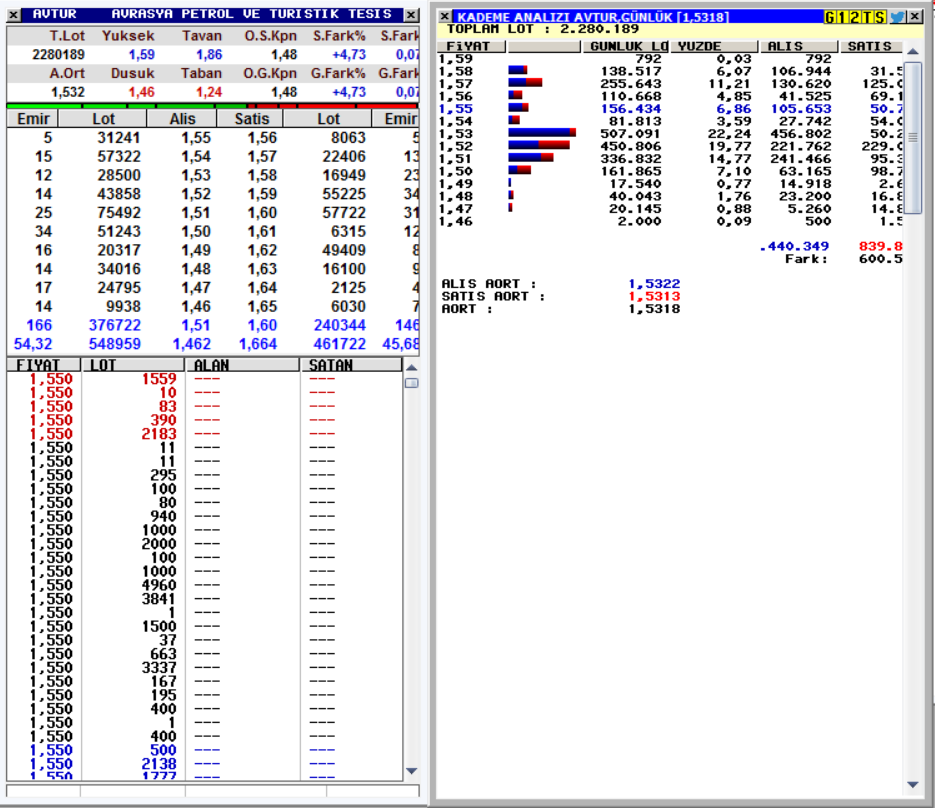This screenshot has width=935, height=808.
Task: Click down arrow of trades list scrollbar
Action: coord(411,771)
